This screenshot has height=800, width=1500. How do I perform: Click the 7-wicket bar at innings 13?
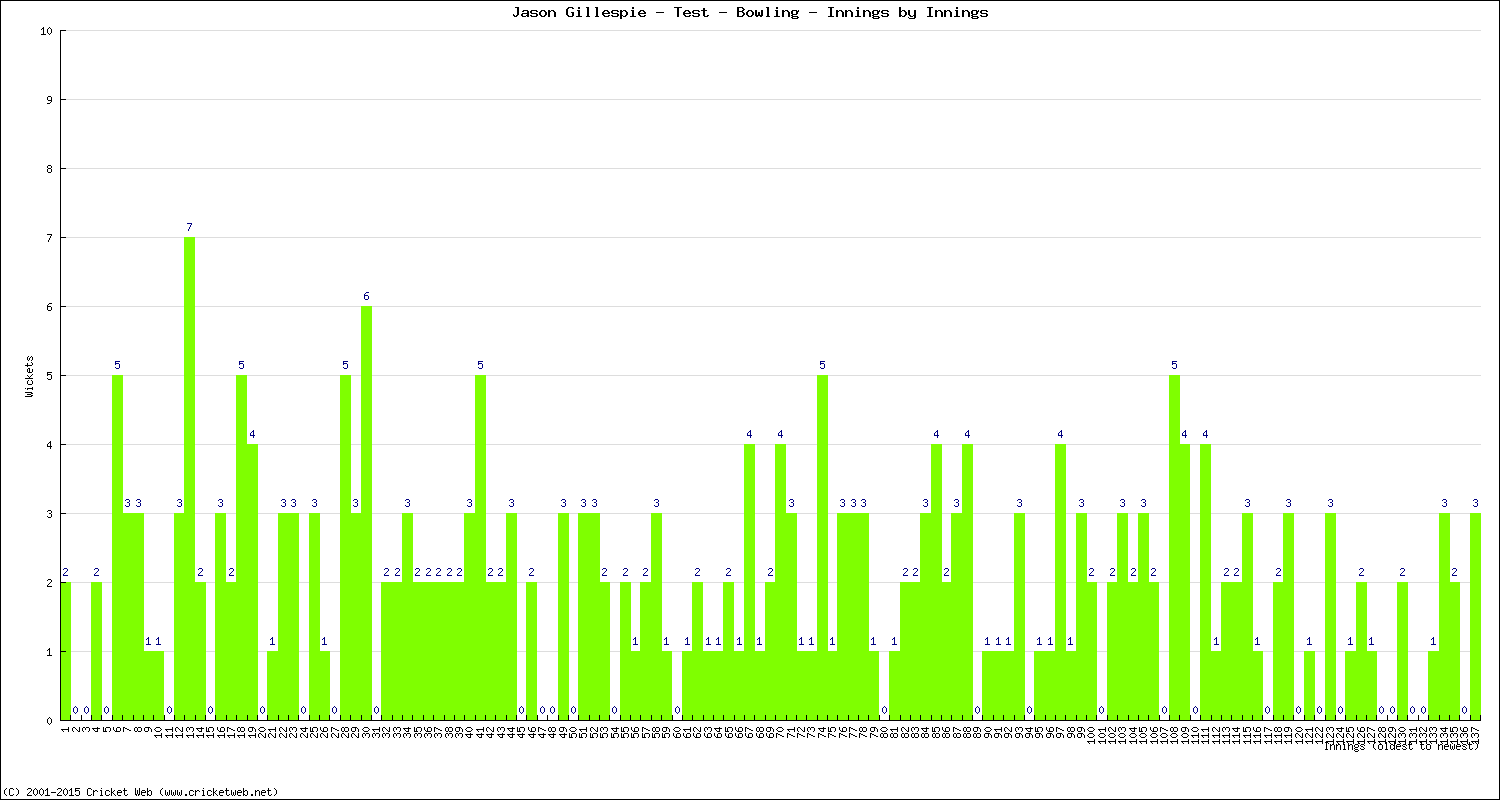coord(189,479)
